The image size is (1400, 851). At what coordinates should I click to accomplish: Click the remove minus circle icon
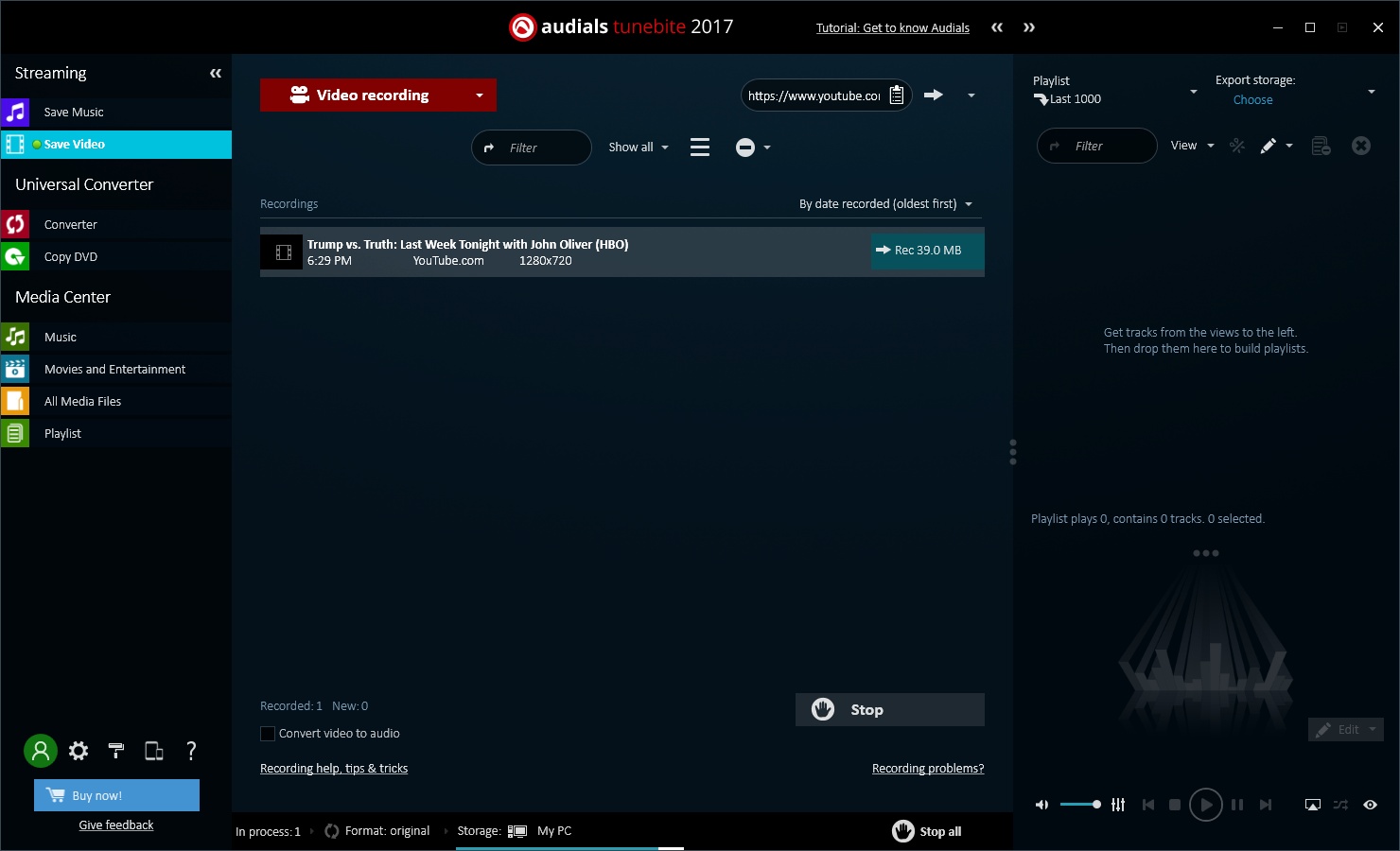coord(745,148)
